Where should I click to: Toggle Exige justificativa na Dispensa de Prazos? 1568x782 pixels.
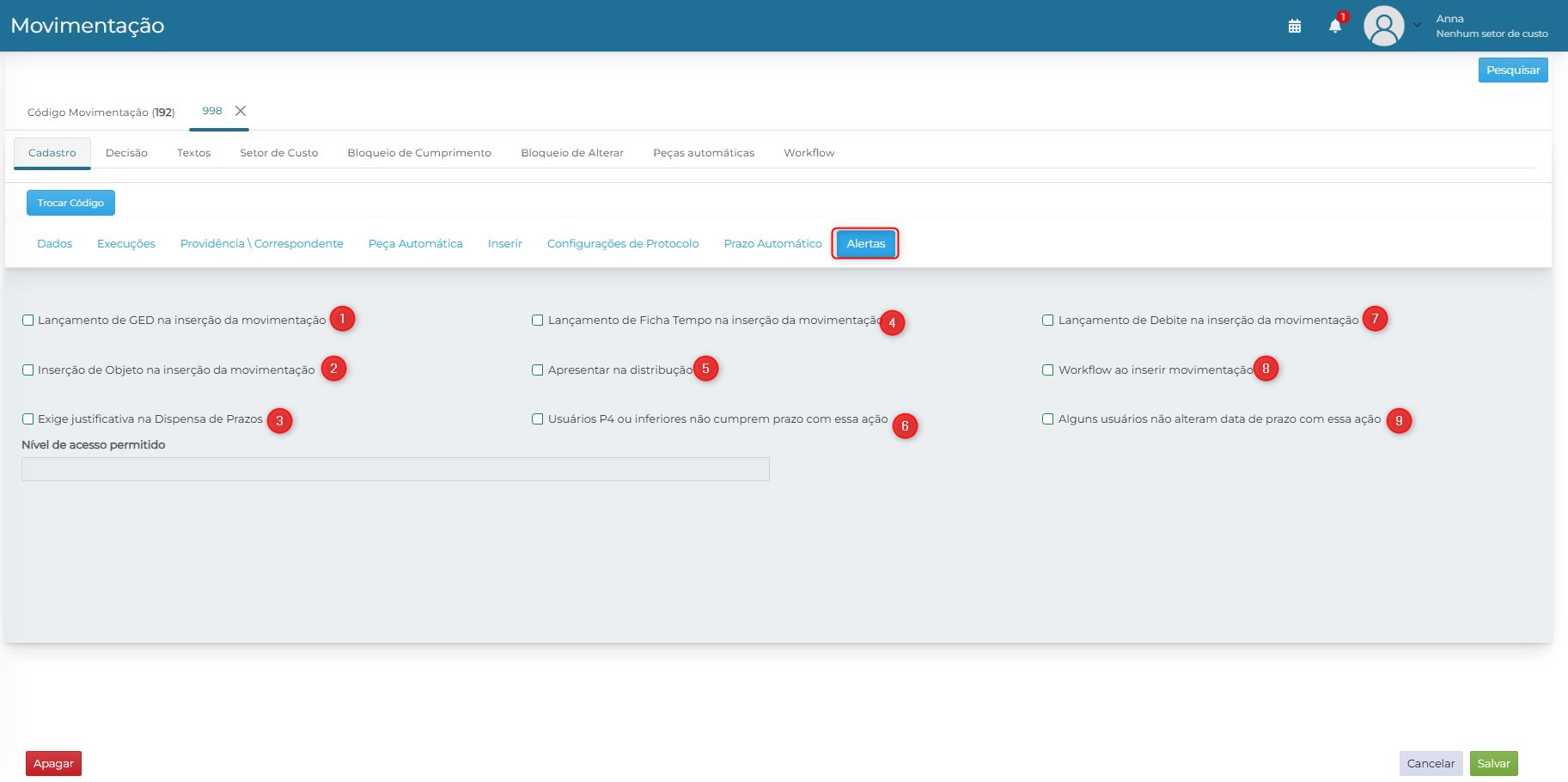pyautogui.click(x=28, y=418)
